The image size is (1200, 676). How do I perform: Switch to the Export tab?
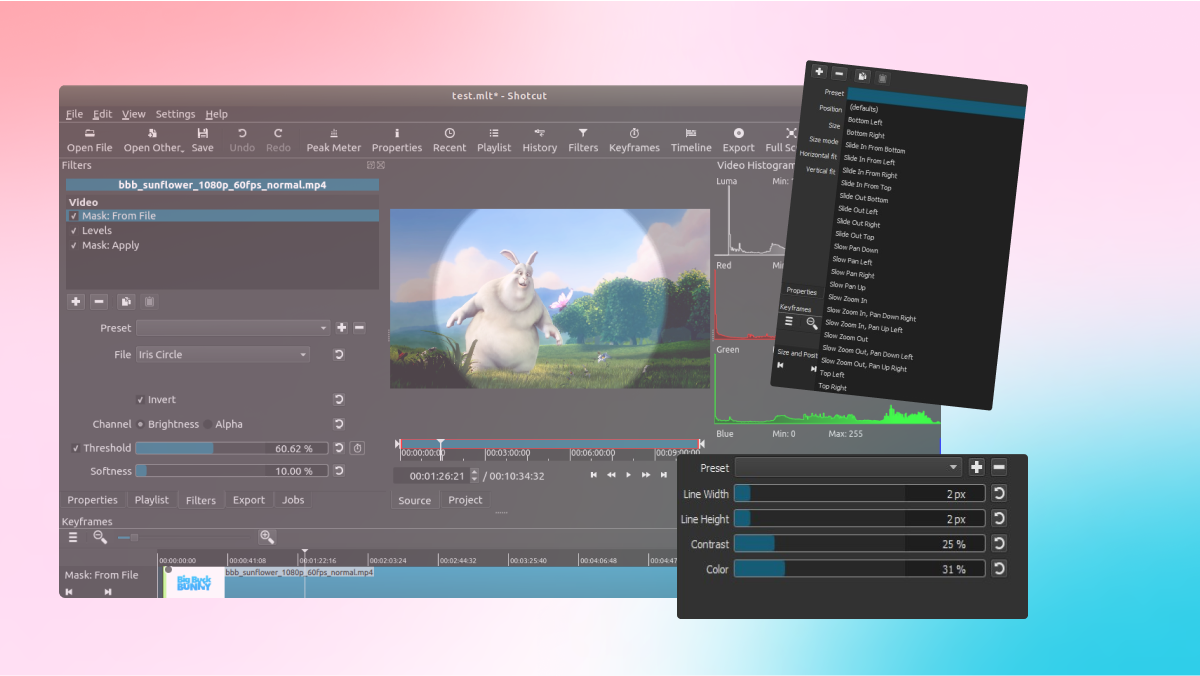(x=249, y=500)
